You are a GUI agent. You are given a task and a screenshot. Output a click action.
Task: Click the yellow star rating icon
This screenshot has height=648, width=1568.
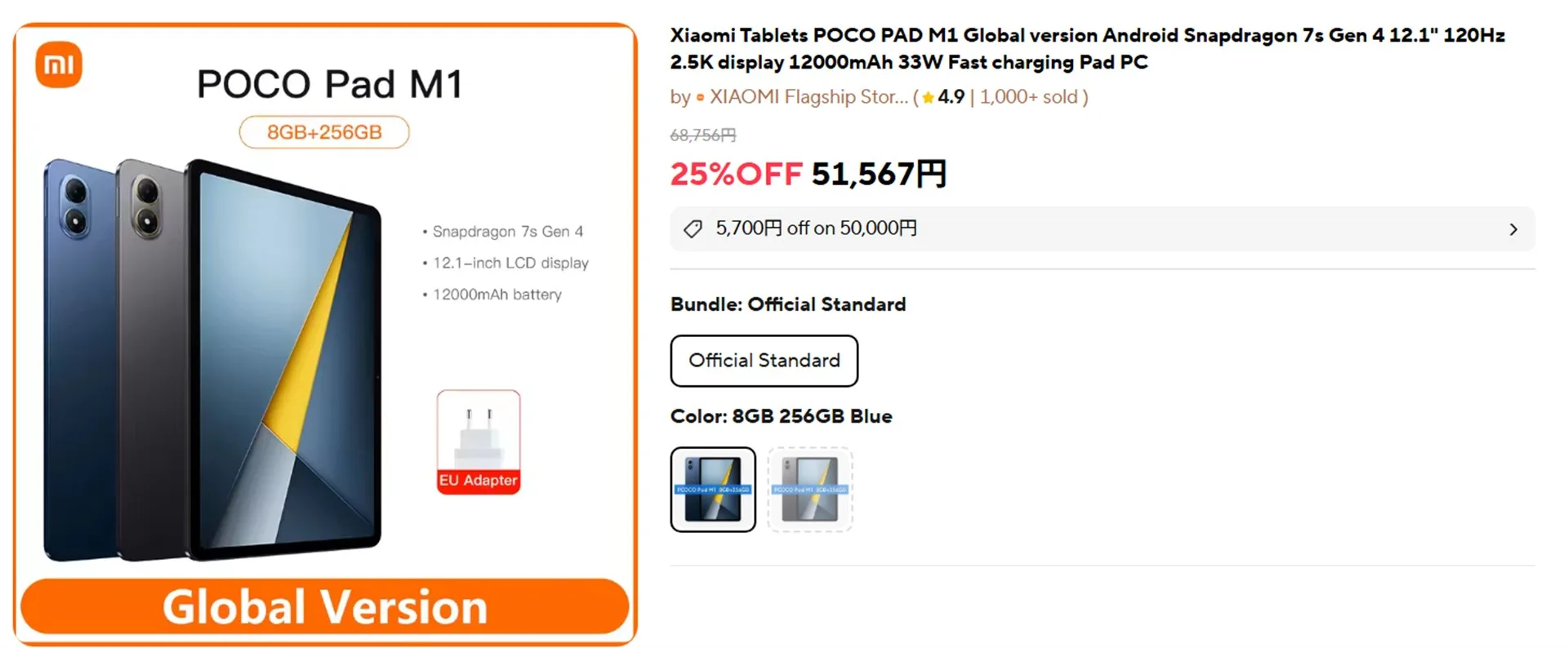coord(928,98)
